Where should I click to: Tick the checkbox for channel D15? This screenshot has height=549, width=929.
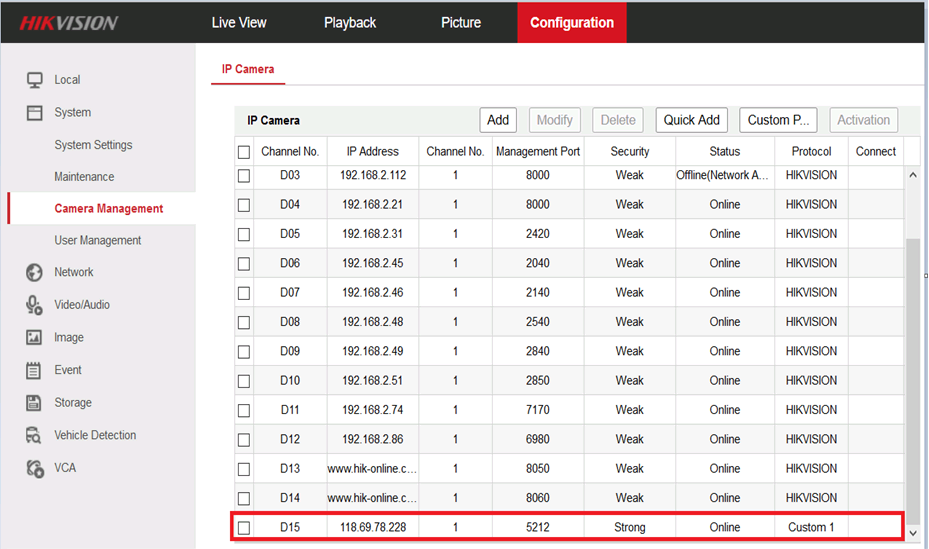click(x=244, y=527)
